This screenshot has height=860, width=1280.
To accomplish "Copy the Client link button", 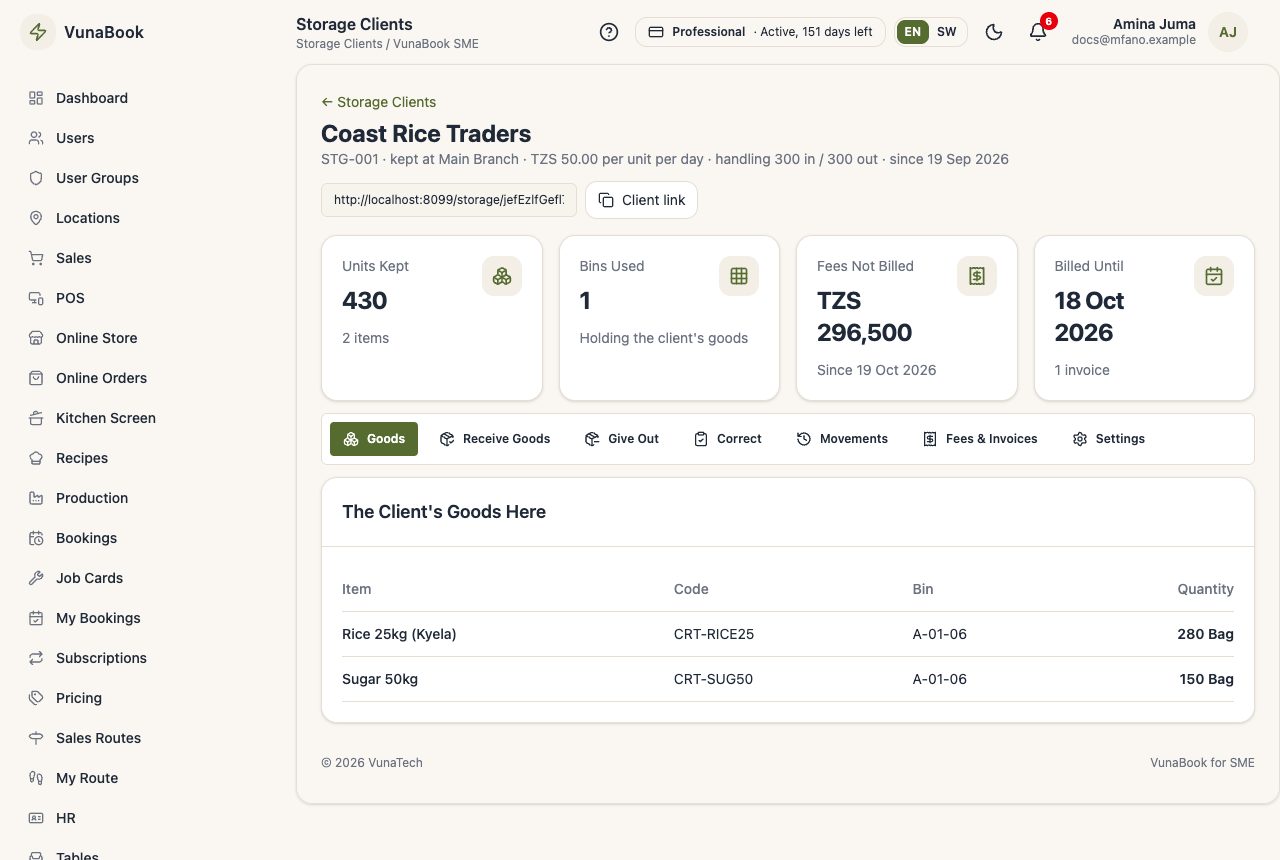I will pos(641,200).
